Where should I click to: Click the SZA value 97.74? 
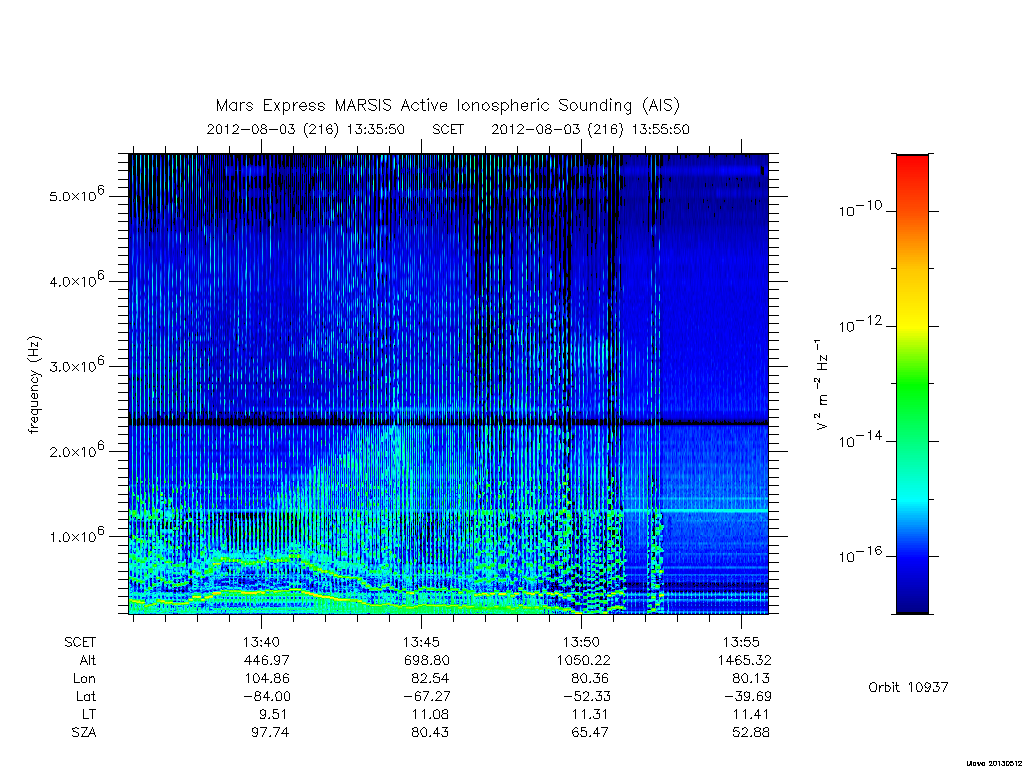[x=270, y=733]
